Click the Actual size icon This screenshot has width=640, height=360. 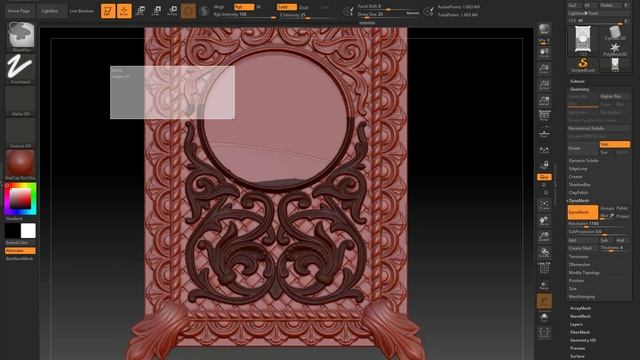(544, 85)
